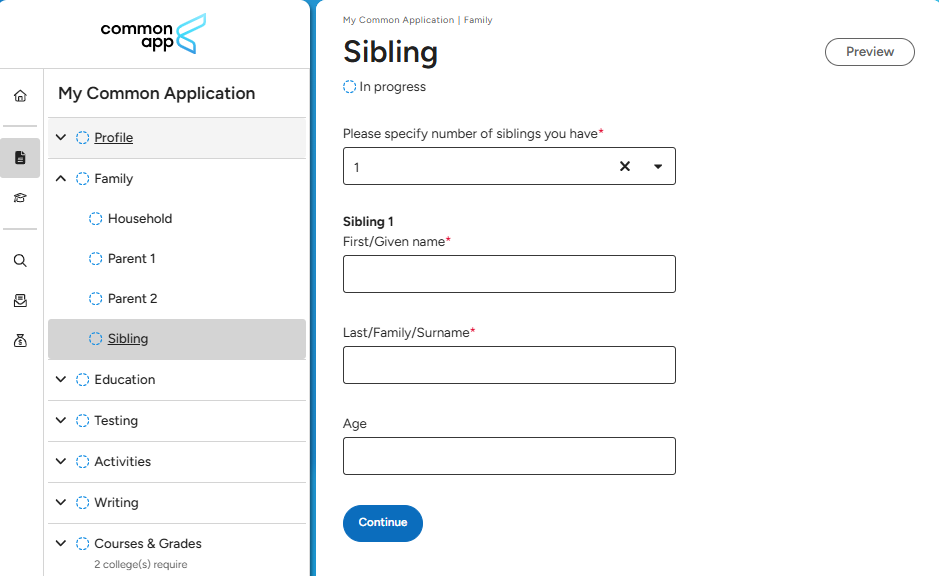Expand the Testing section
939x576 pixels.
(x=61, y=420)
